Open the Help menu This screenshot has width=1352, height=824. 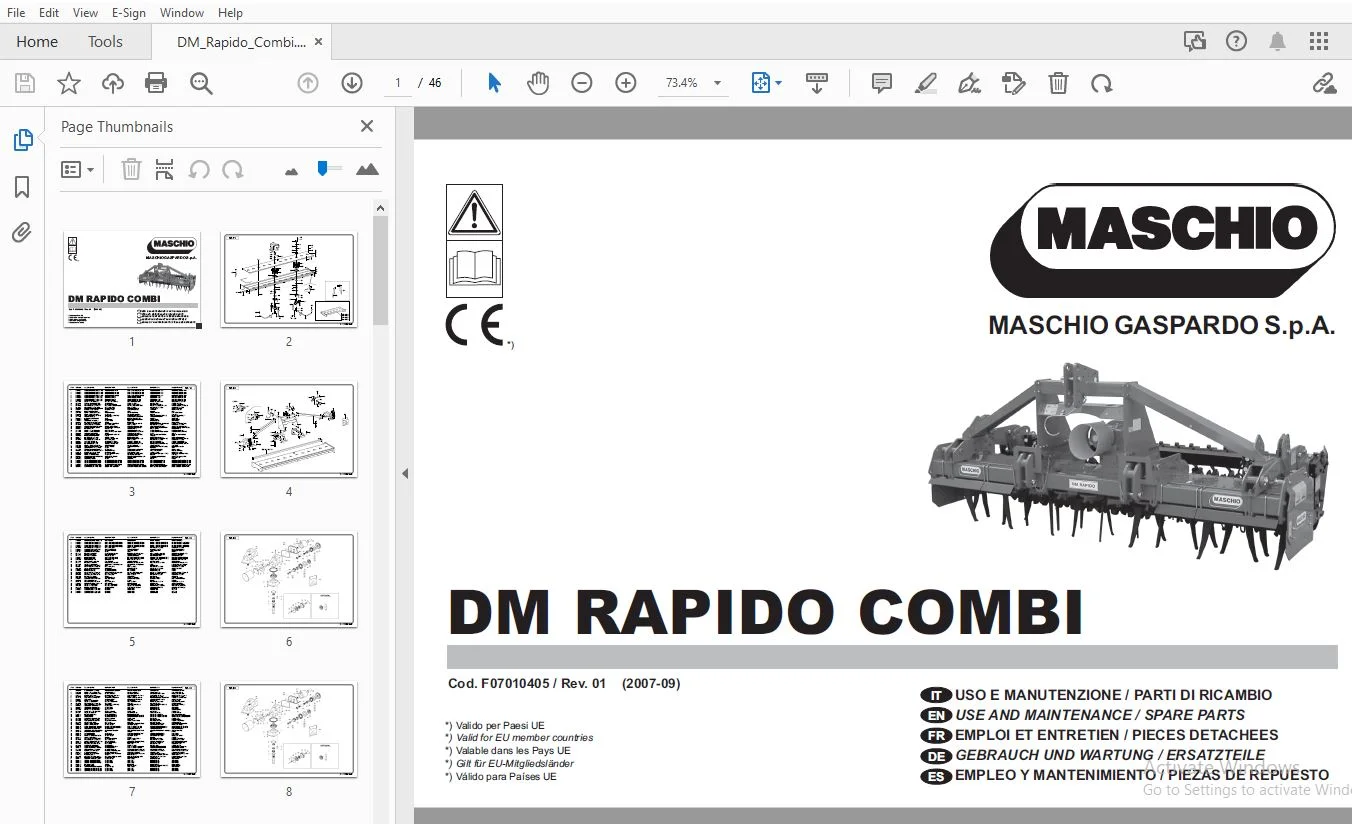tap(230, 12)
